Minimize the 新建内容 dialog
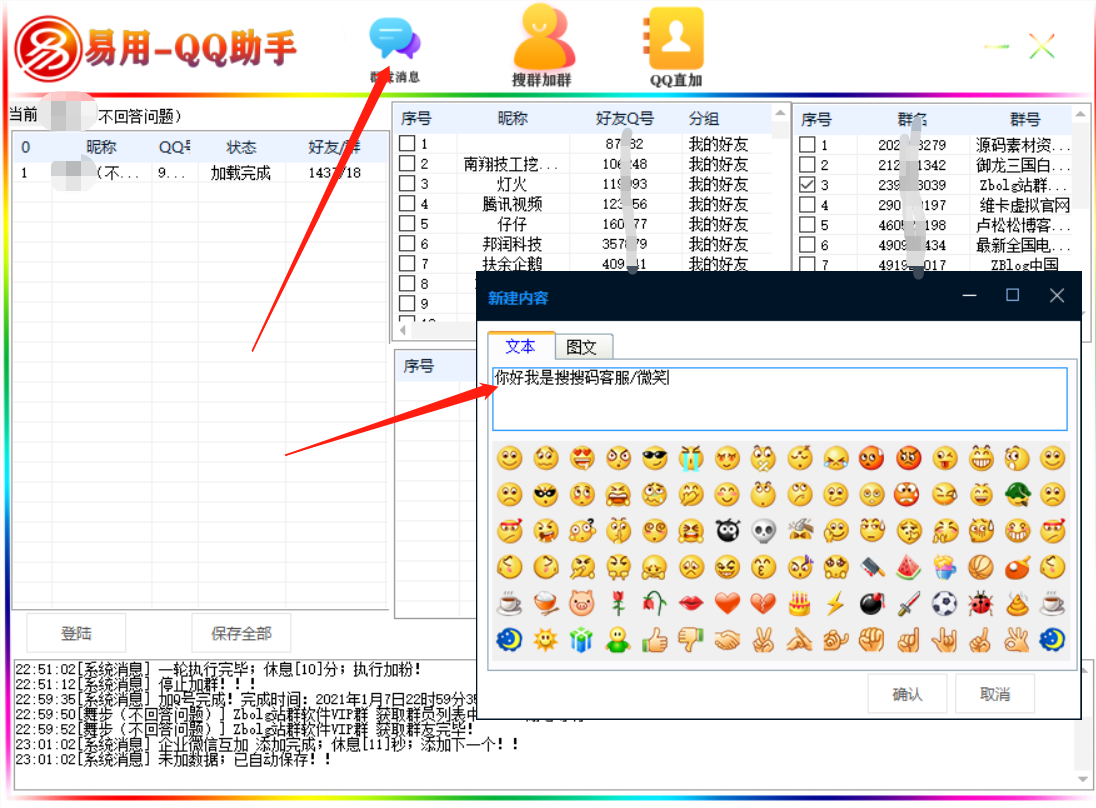The width and height of the screenshot is (1096, 808). point(969,295)
